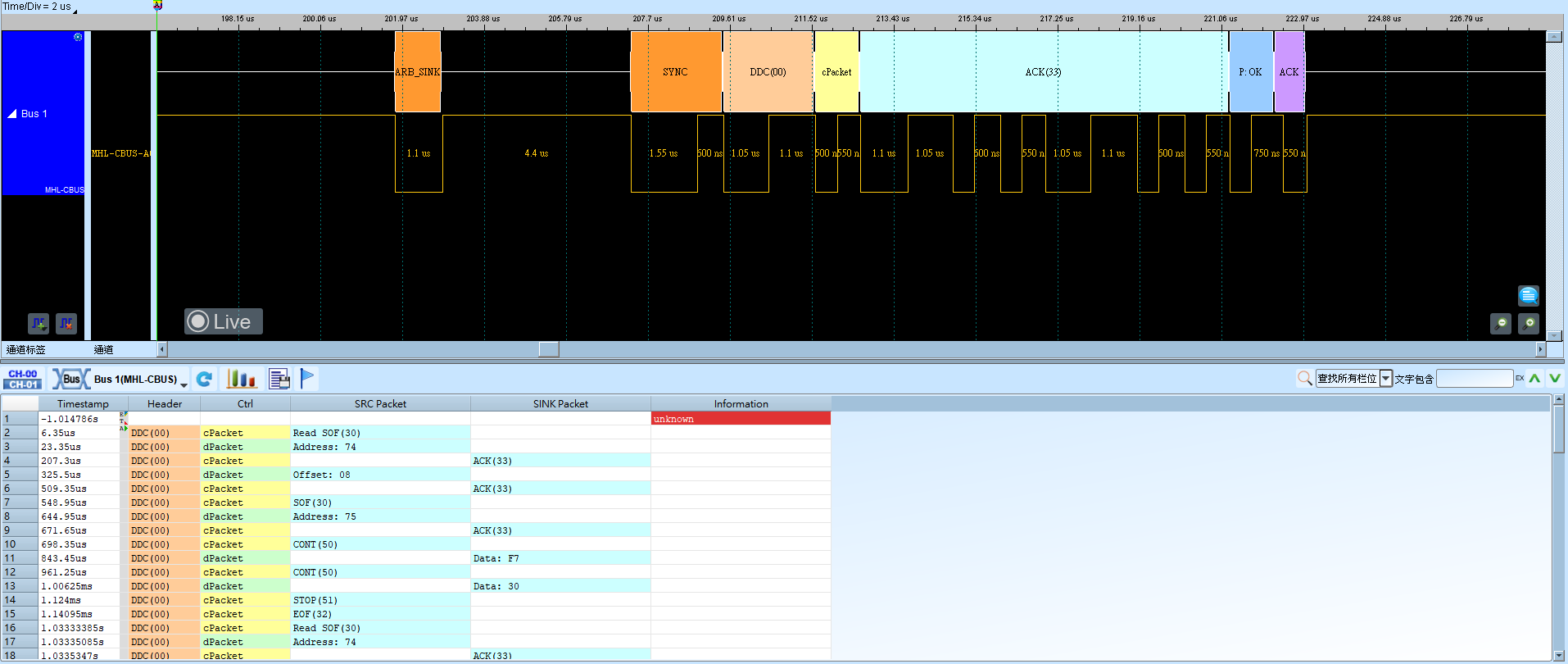Zoom out the waveform view
This screenshot has height=664, width=1568.
pos(1501,324)
